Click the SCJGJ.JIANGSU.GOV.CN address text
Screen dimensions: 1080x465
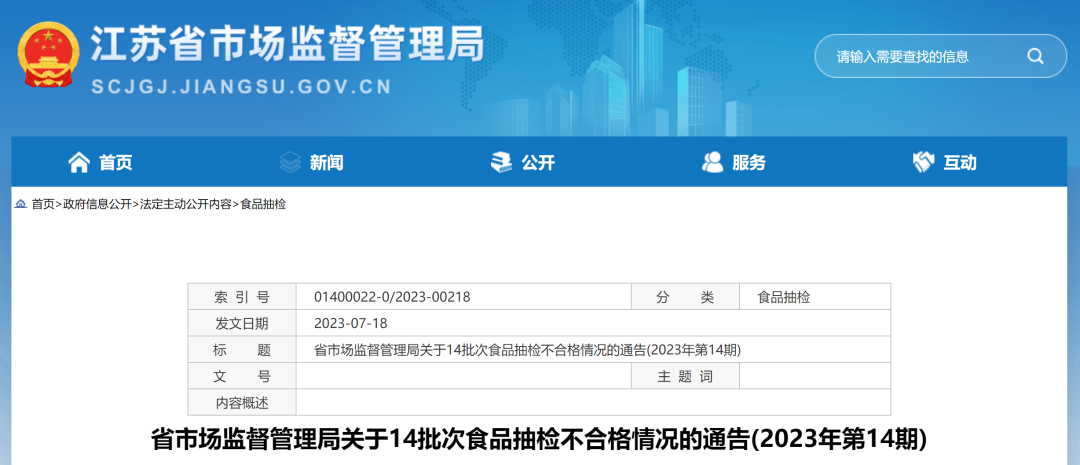click(x=241, y=87)
